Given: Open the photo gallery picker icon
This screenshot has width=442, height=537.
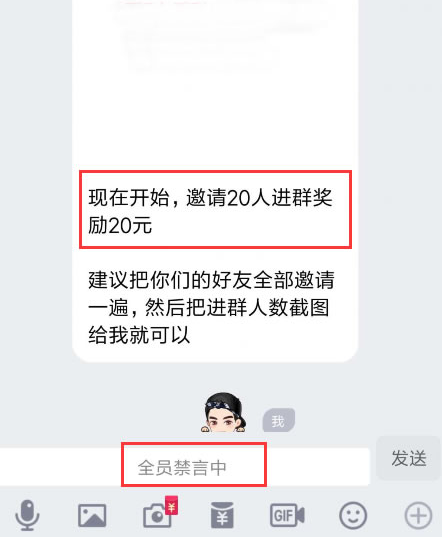Looking at the screenshot, I should coord(92,515).
